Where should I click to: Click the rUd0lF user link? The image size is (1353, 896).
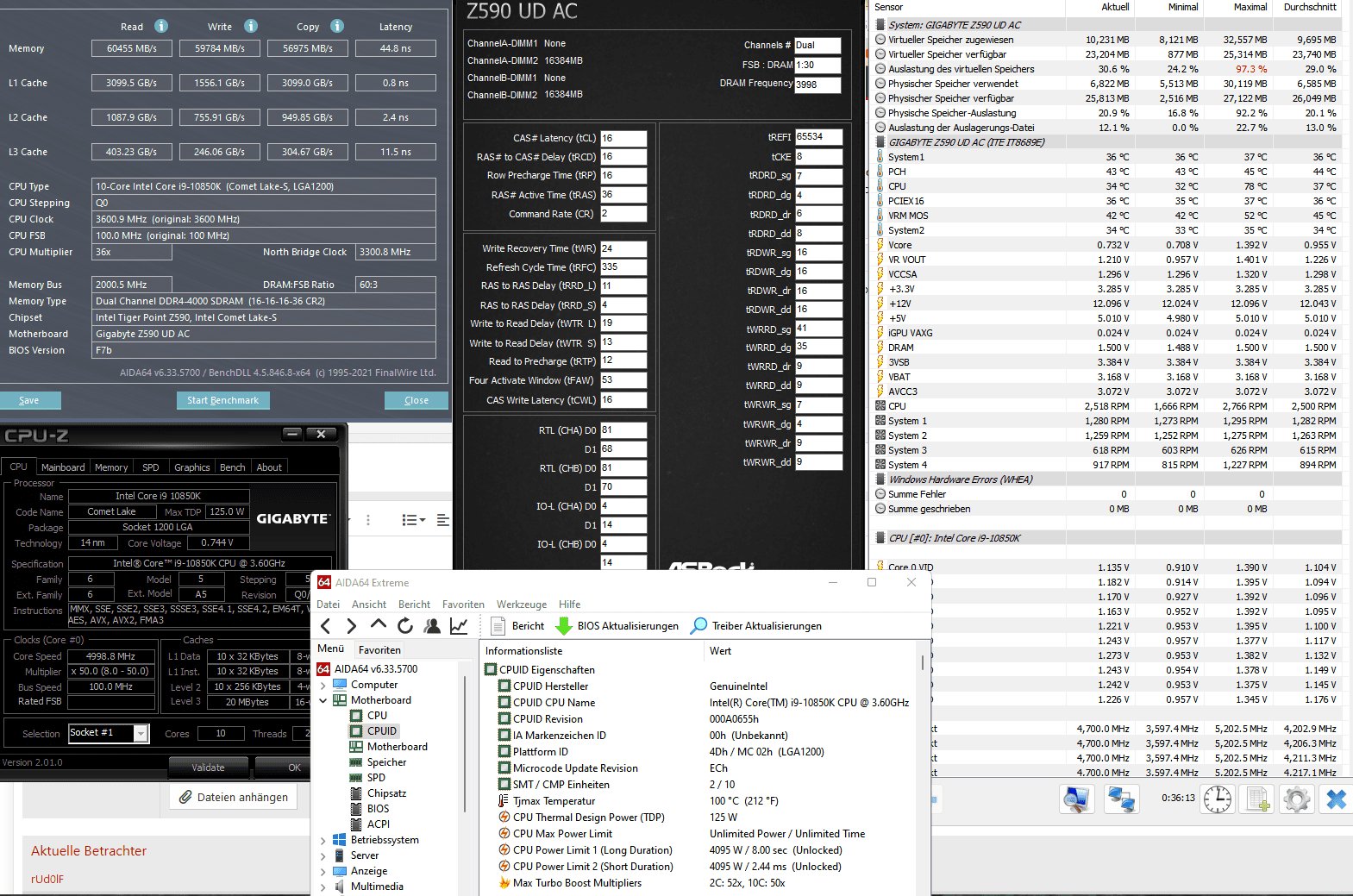point(47,880)
